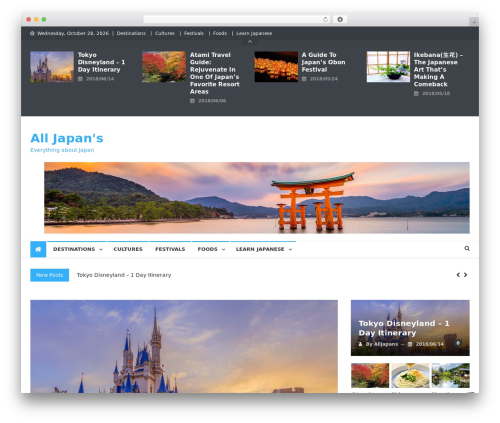Open sidebar Tokyo Disneyland featured card title
The height and width of the screenshot is (423, 500).
point(404,328)
